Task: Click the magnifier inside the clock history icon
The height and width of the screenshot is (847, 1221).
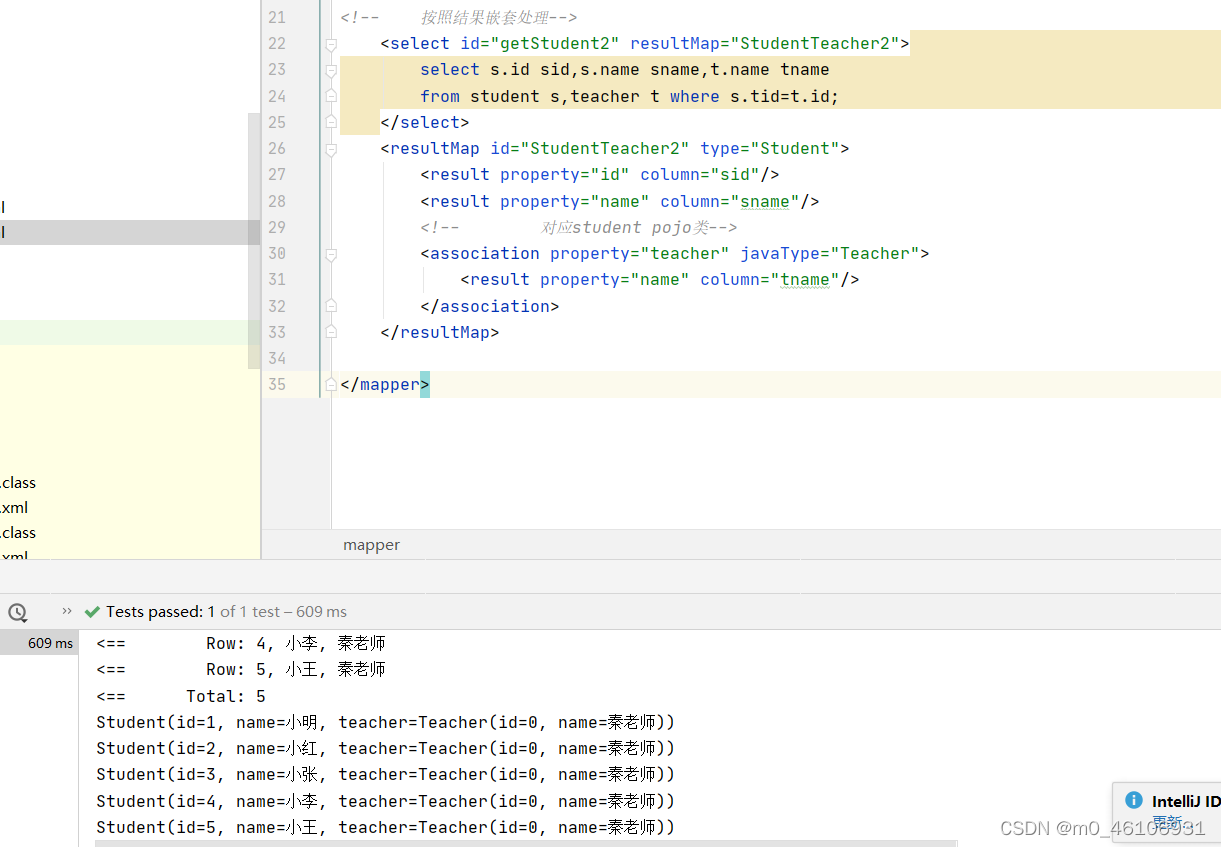Action: click(20, 615)
